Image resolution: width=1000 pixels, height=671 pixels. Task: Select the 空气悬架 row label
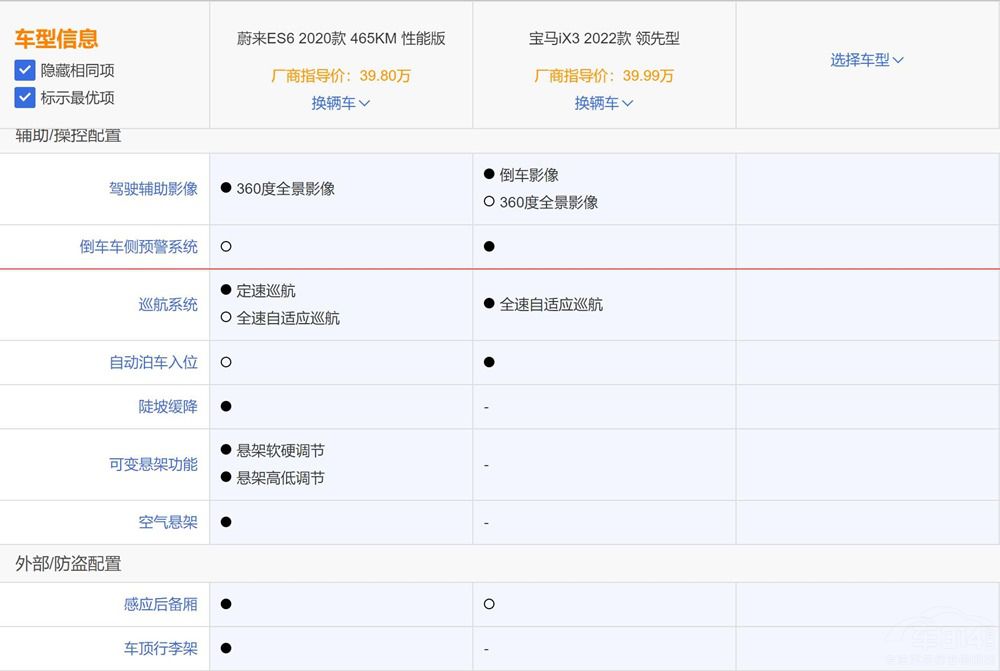coord(168,523)
